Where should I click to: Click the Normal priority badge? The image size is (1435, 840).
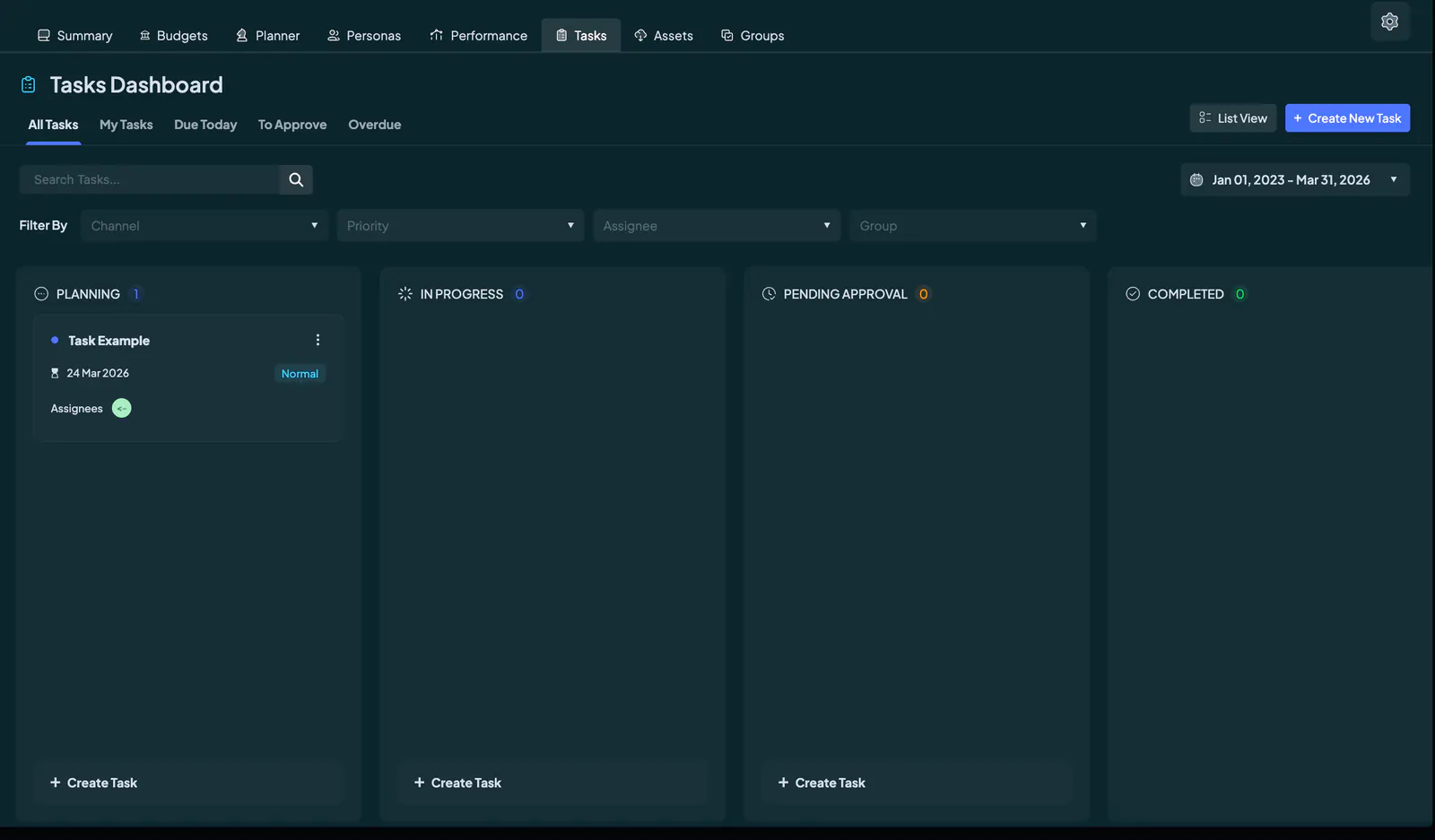click(300, 374)
